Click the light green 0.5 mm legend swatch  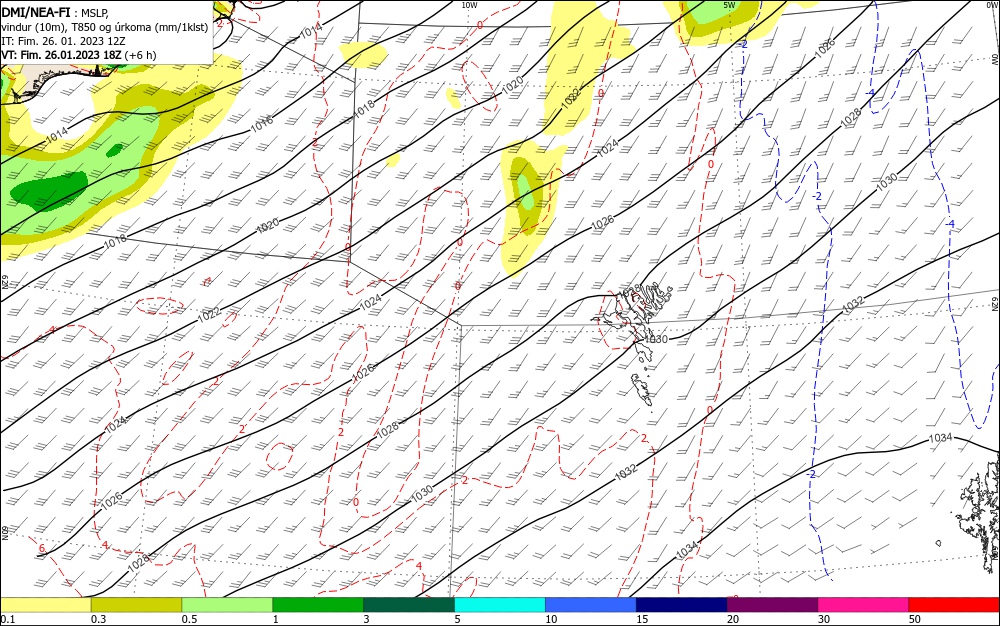click(227, 605)
